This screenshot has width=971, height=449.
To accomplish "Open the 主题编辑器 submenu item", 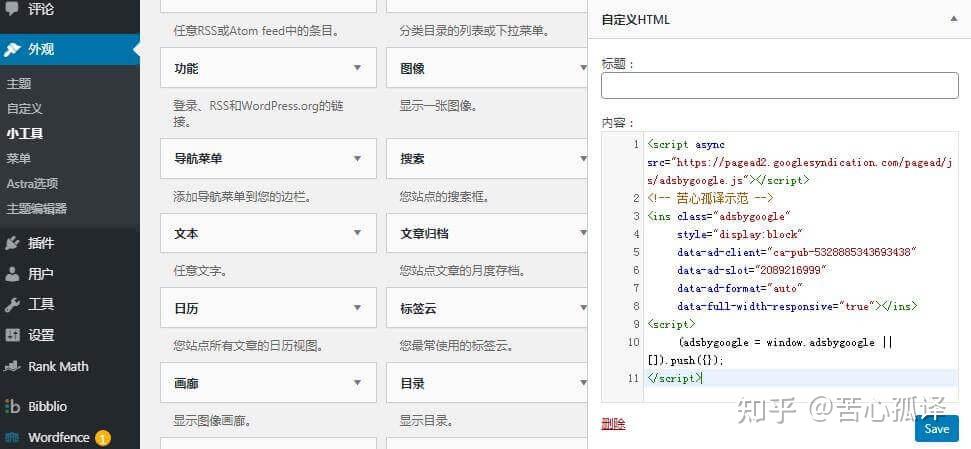I will tap(37, 209).
